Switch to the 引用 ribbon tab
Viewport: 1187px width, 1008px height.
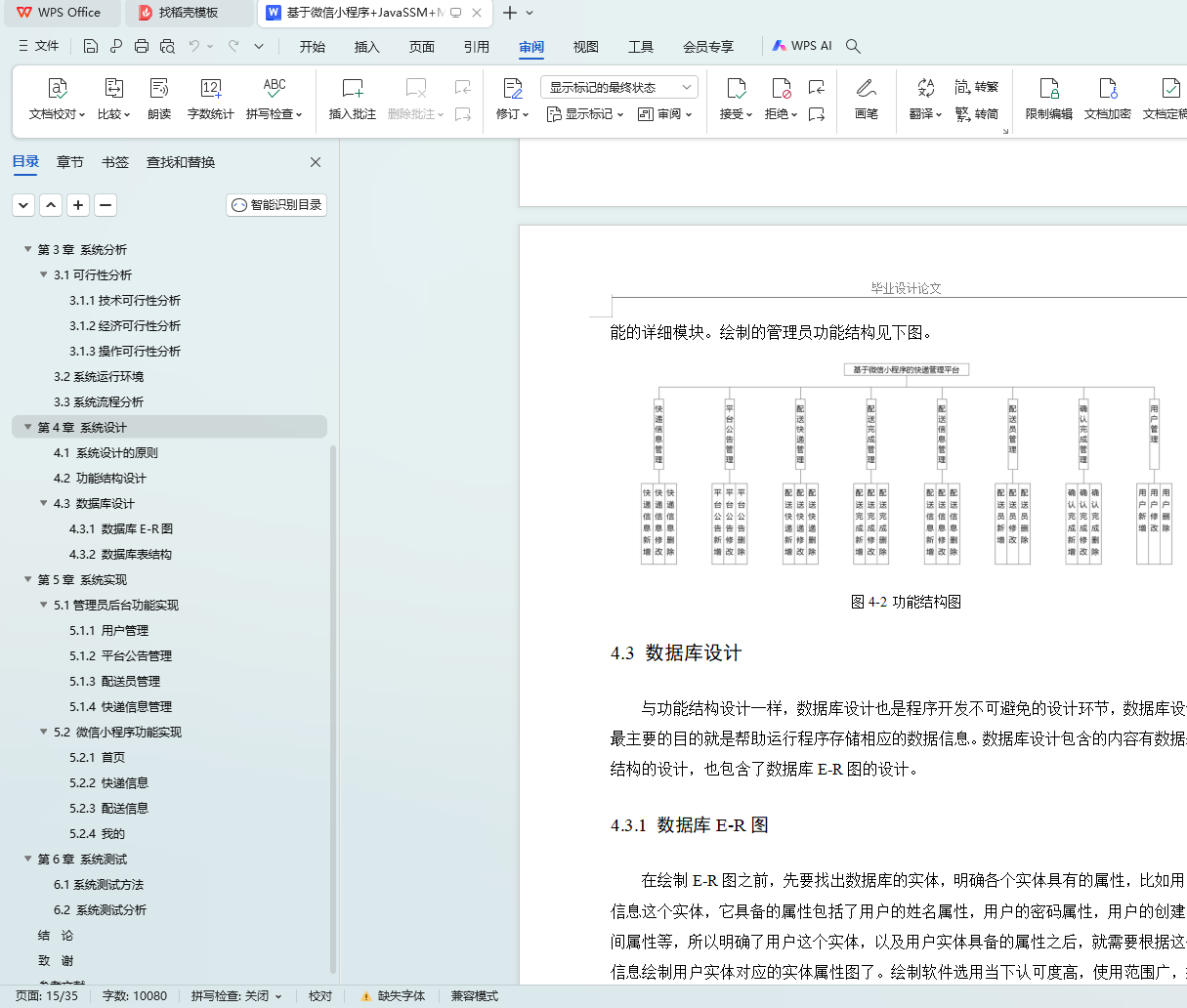click(x=477, y=46)
